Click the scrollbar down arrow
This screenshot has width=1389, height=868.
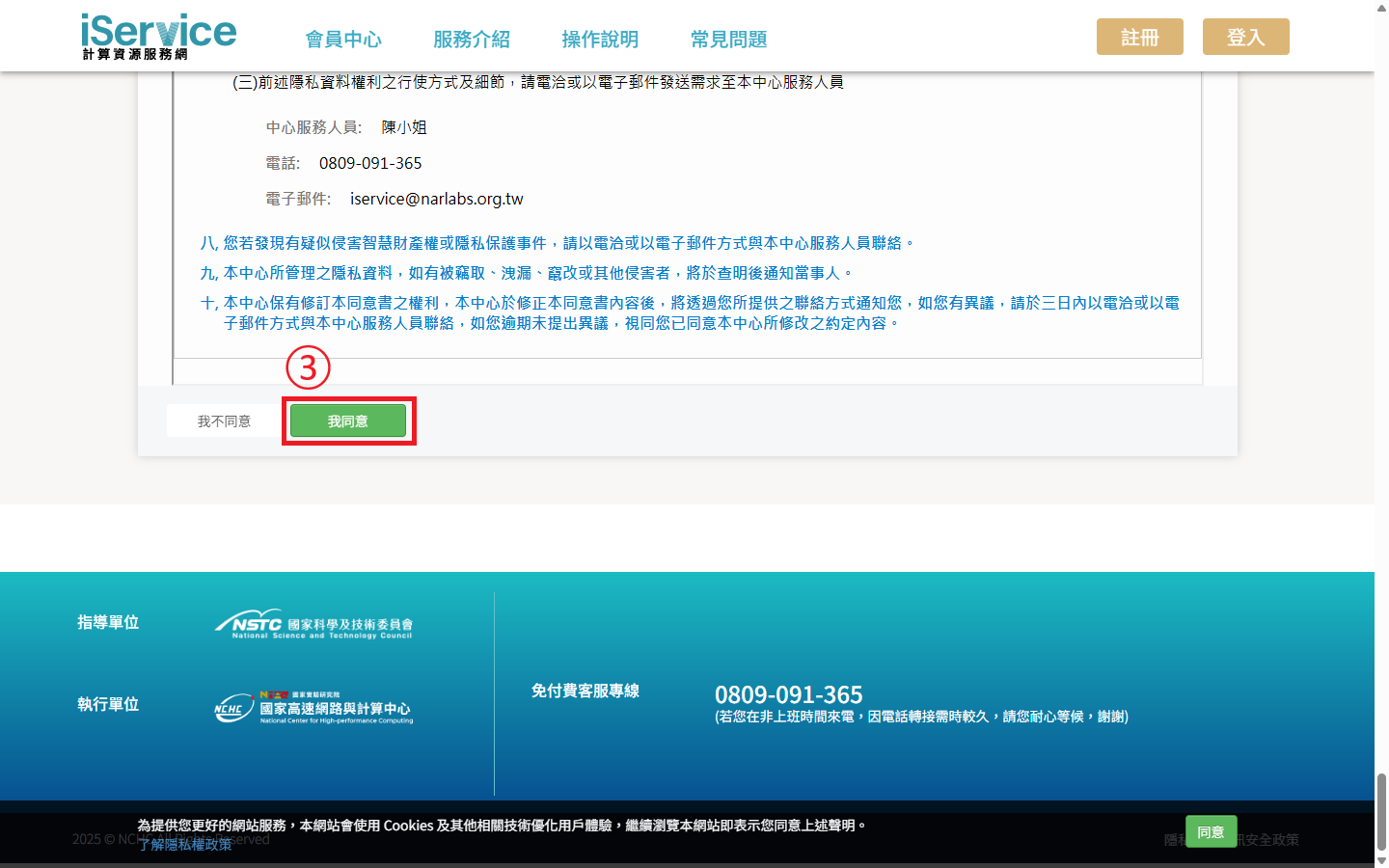(1381, 860)
